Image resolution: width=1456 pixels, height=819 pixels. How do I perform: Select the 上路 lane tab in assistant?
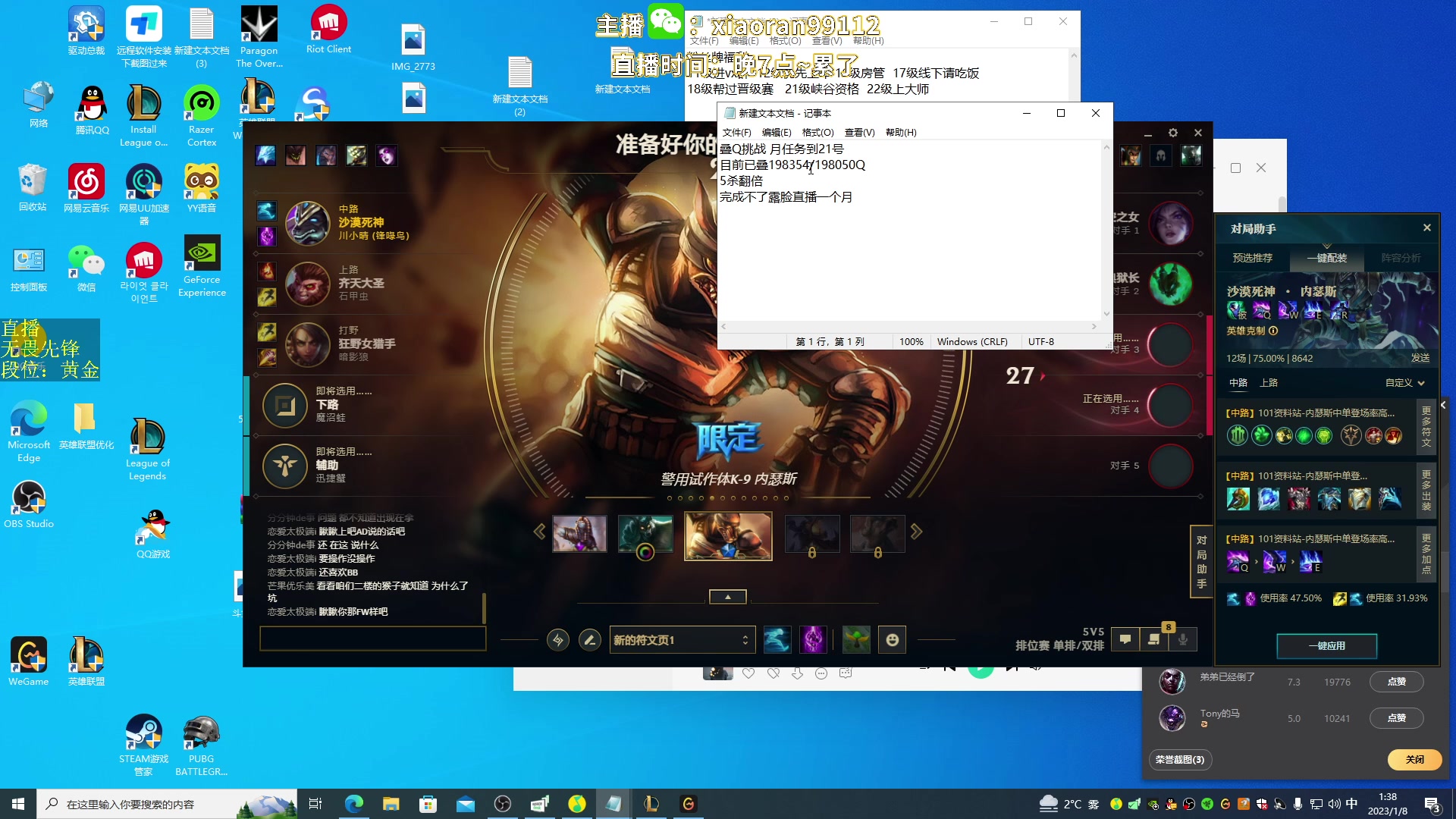point(1269,383)
